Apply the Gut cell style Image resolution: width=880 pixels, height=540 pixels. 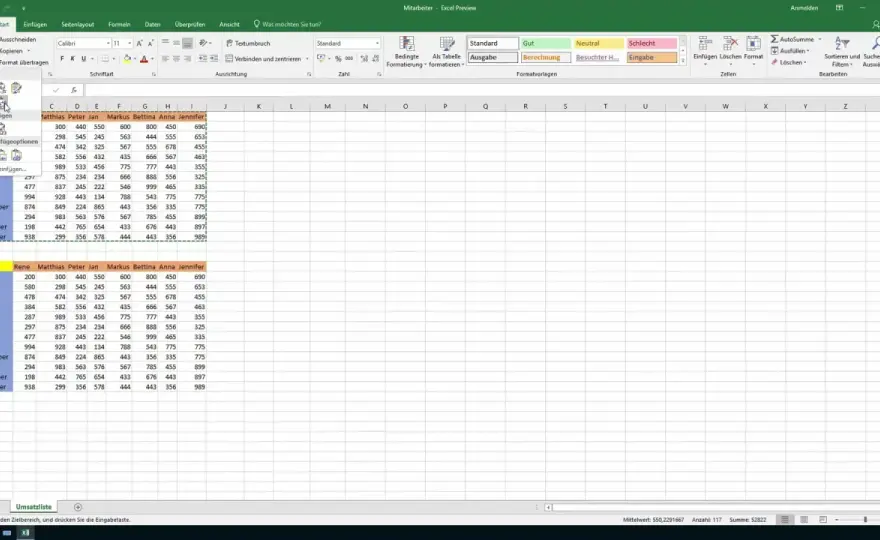[546, 43]
